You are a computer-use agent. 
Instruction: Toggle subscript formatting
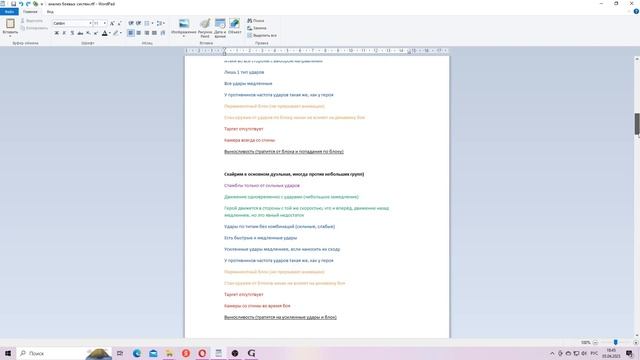pyautogui.click(x=88, y=33)
